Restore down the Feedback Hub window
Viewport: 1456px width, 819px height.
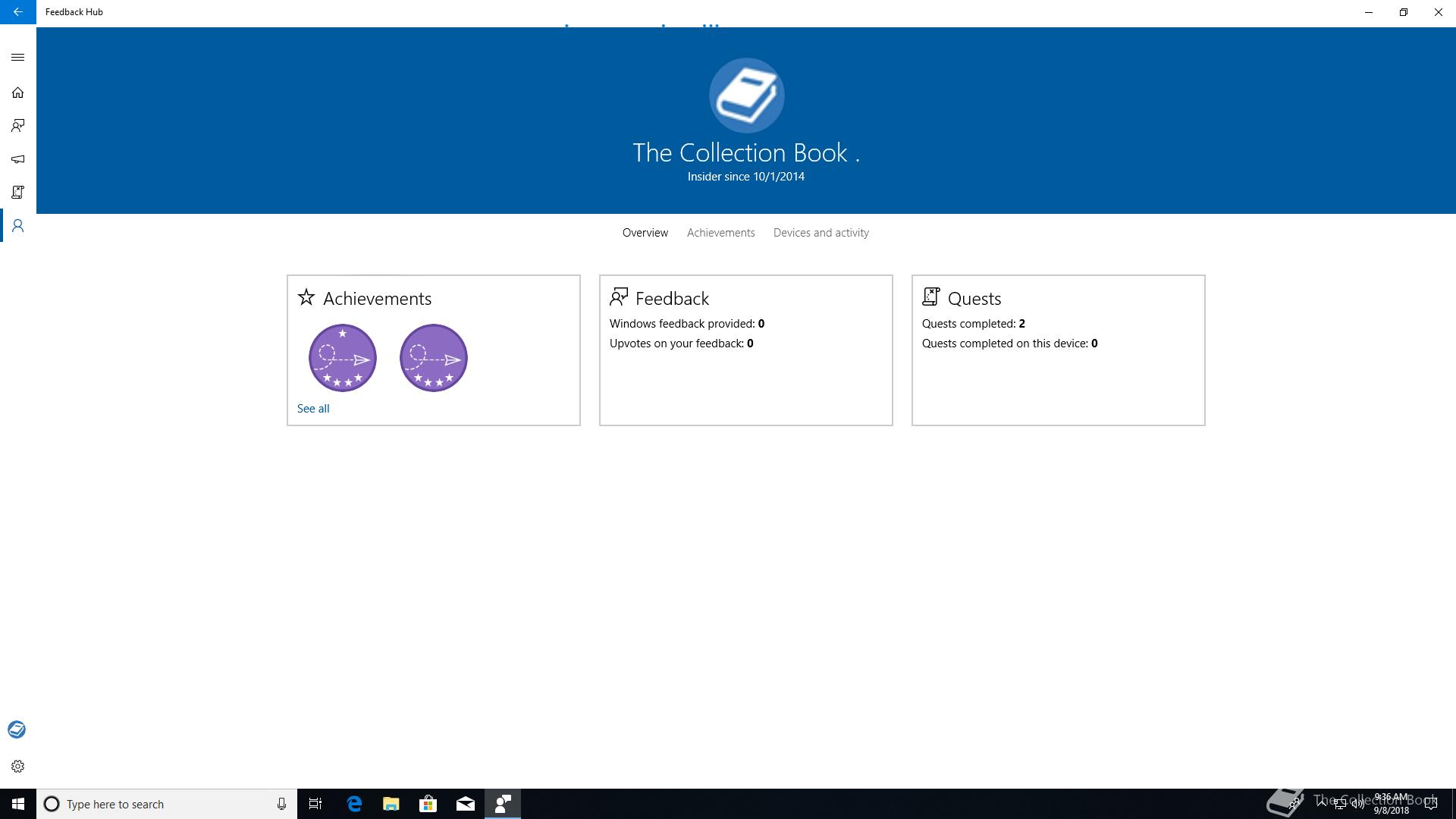[1404, 12]
